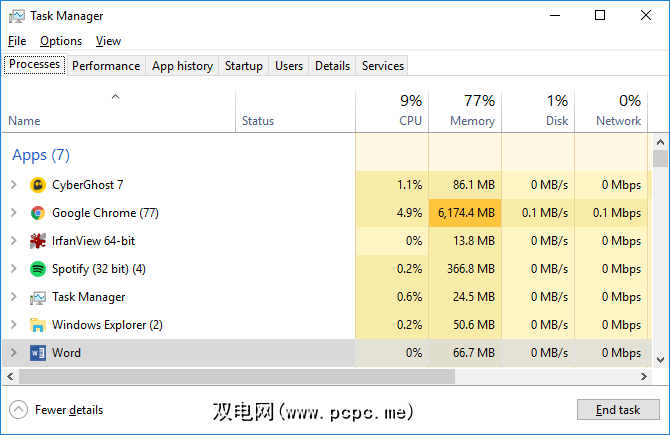This screenshot has height=435, width=670.
Task: Click the Spotify app icon
Action: tap(38, 269)
